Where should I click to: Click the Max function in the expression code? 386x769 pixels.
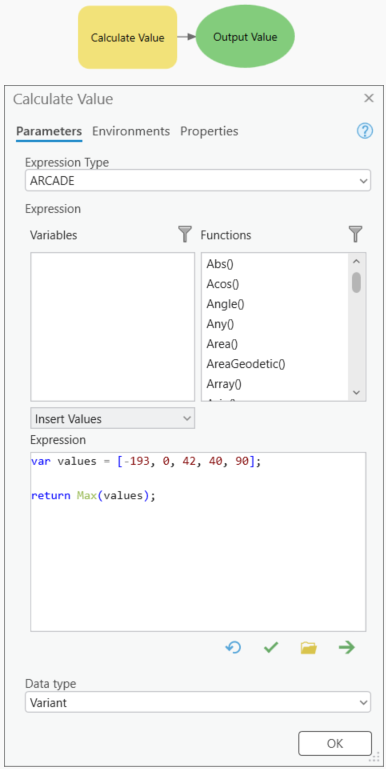point(86,495)
